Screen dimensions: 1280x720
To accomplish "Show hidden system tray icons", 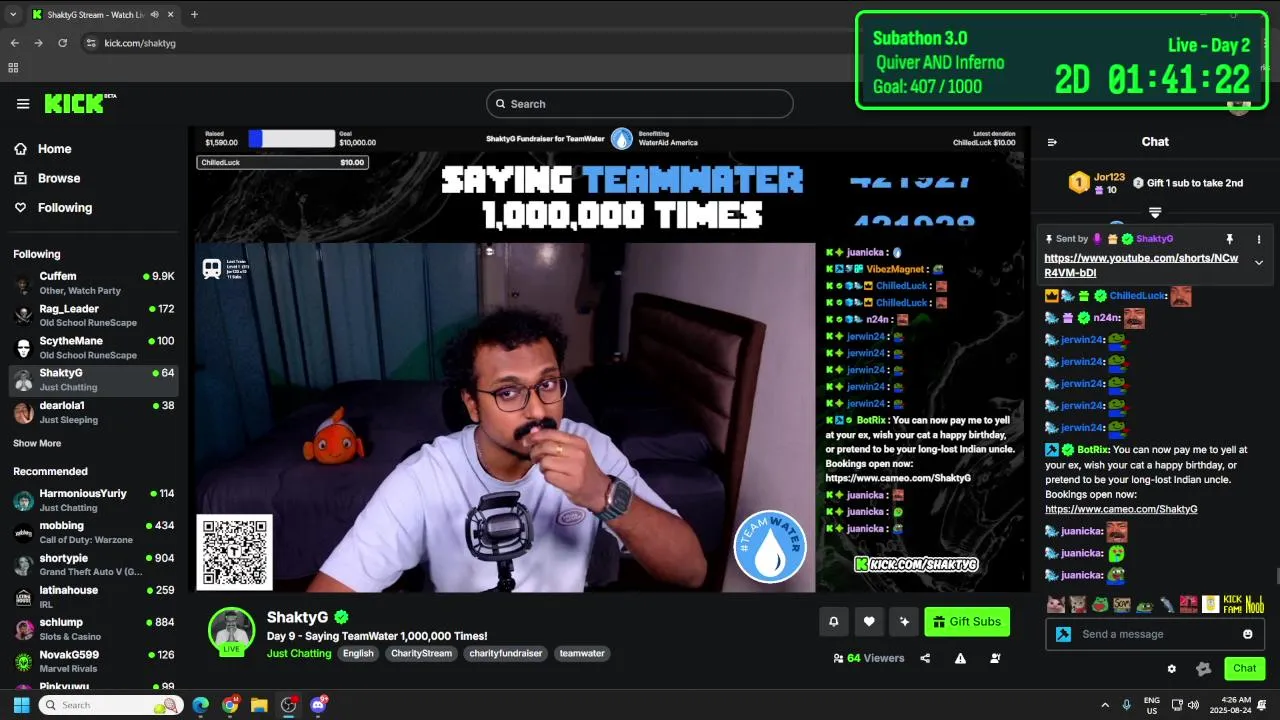I will click(x=1105, y=705).
